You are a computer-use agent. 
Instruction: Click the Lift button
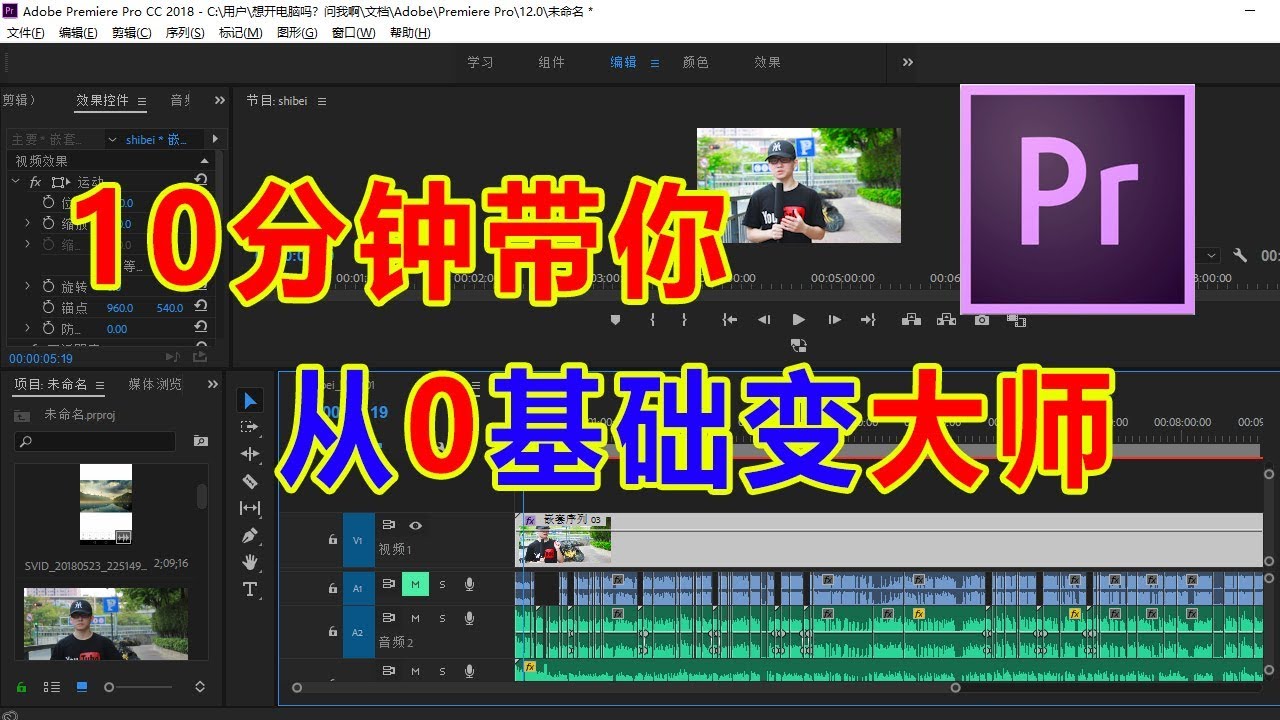911,320
